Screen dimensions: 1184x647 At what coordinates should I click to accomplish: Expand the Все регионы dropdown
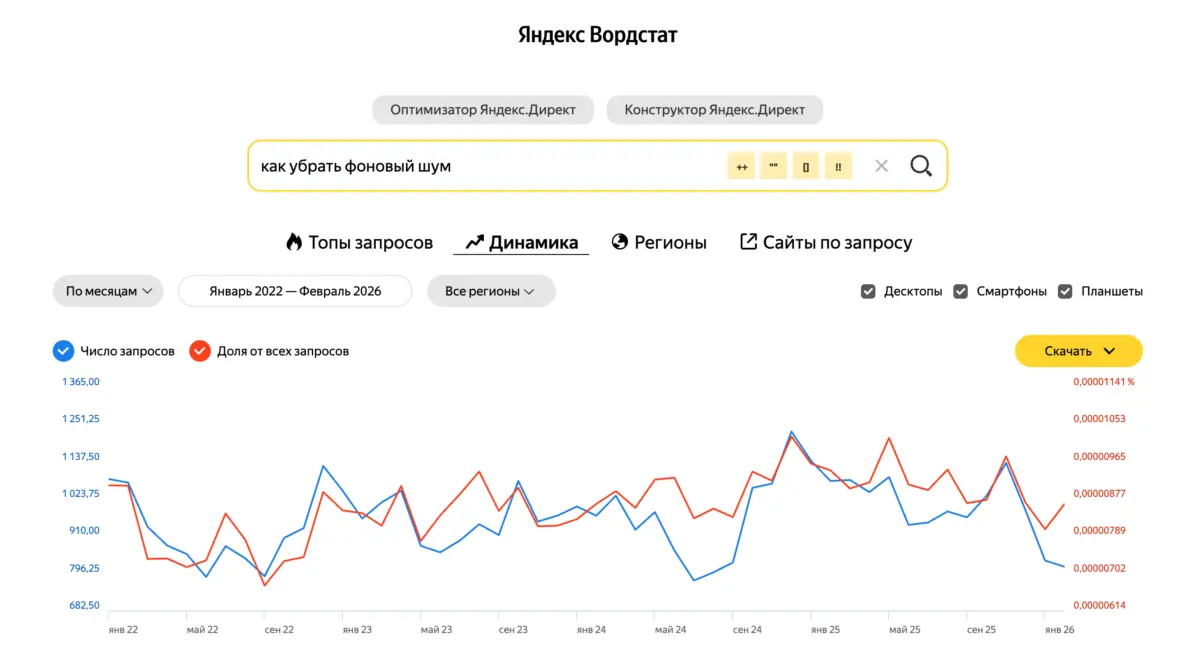pyautogui.click(x=491, y=291)
